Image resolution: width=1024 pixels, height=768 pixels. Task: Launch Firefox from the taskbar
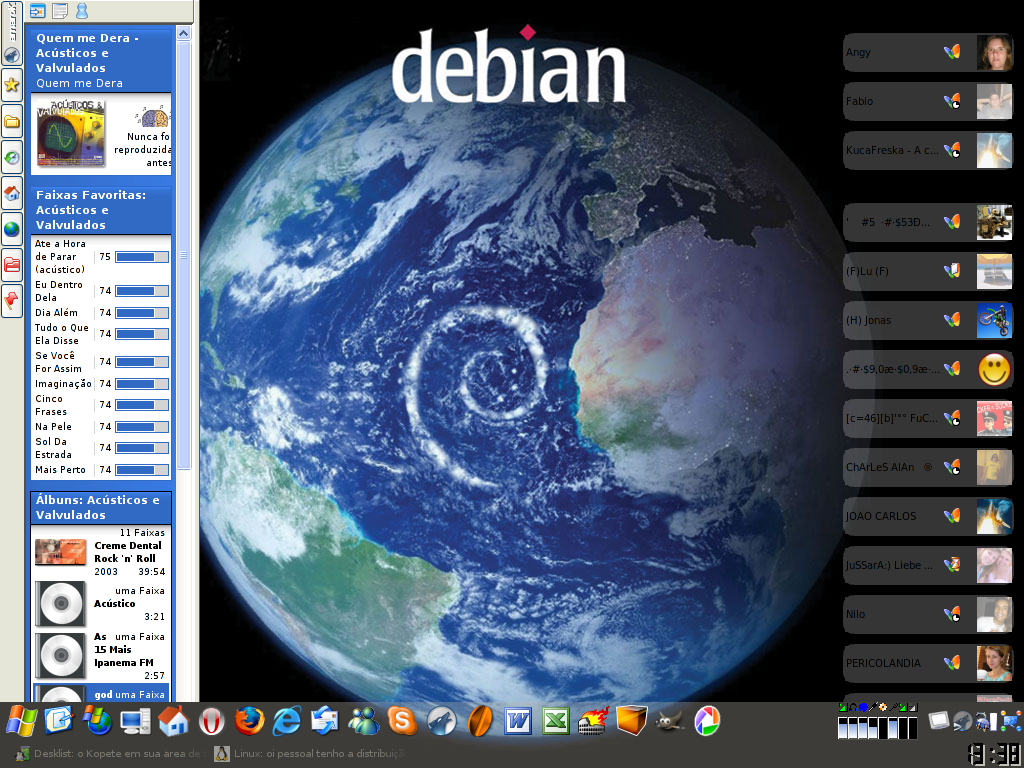point(249,721)
